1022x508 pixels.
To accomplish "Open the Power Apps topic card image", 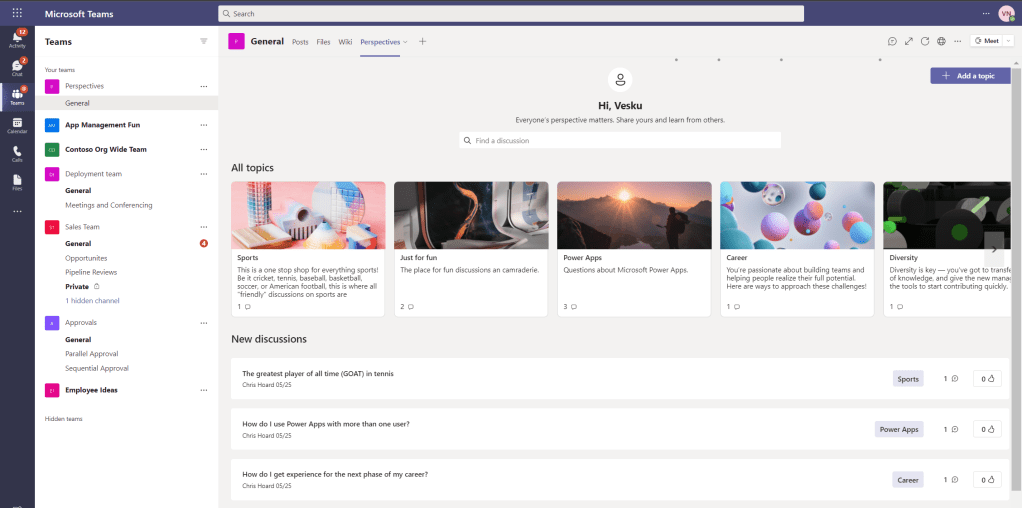I will 634,215.
